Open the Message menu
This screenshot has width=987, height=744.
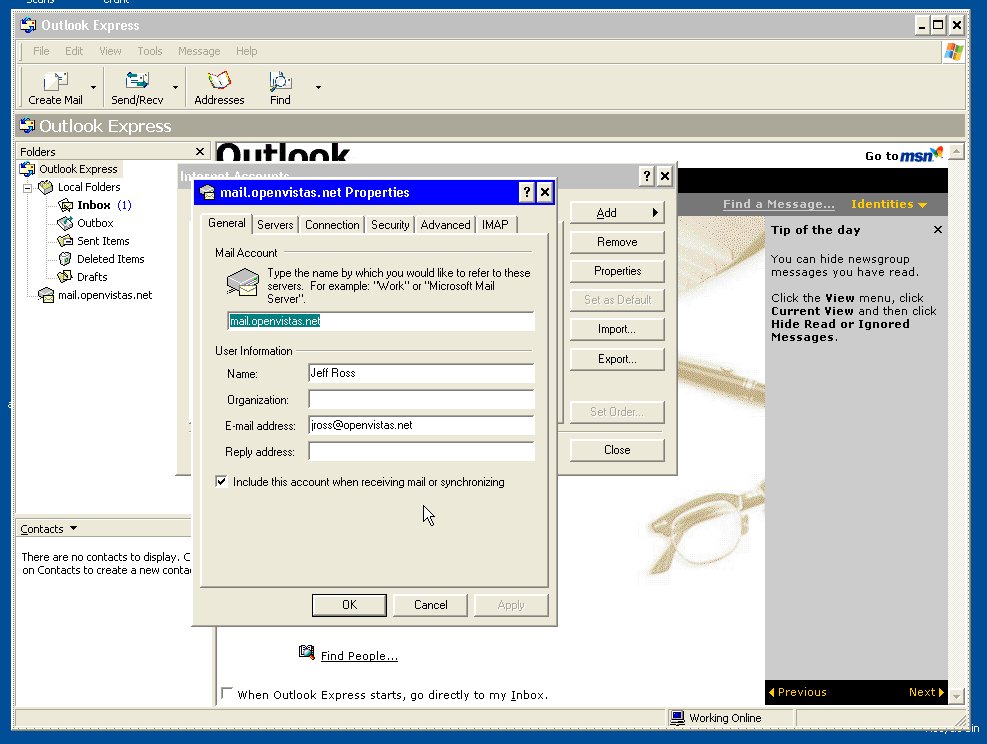point(199,51)
